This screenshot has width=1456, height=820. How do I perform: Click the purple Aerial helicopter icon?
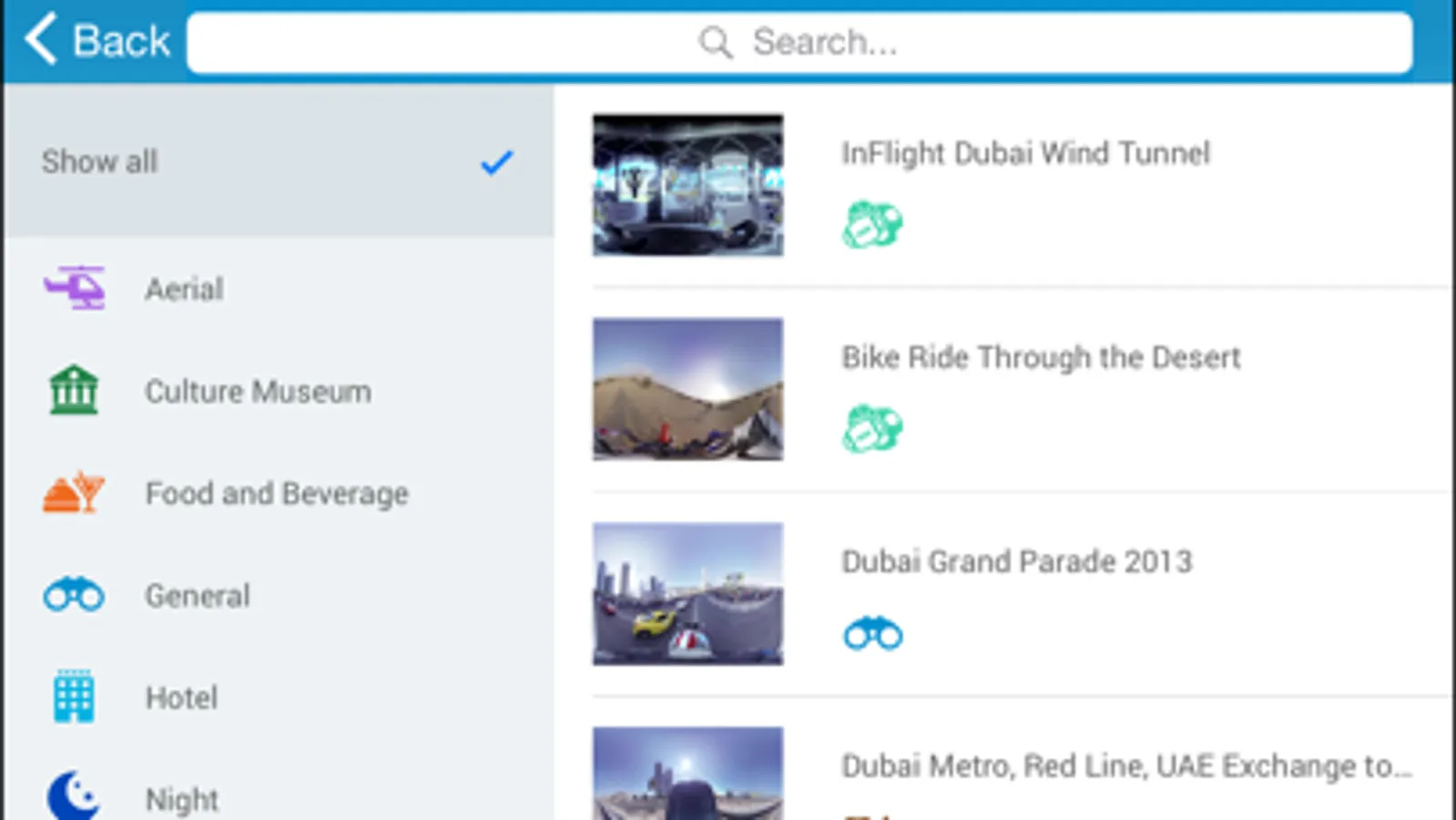pos(75,289)
